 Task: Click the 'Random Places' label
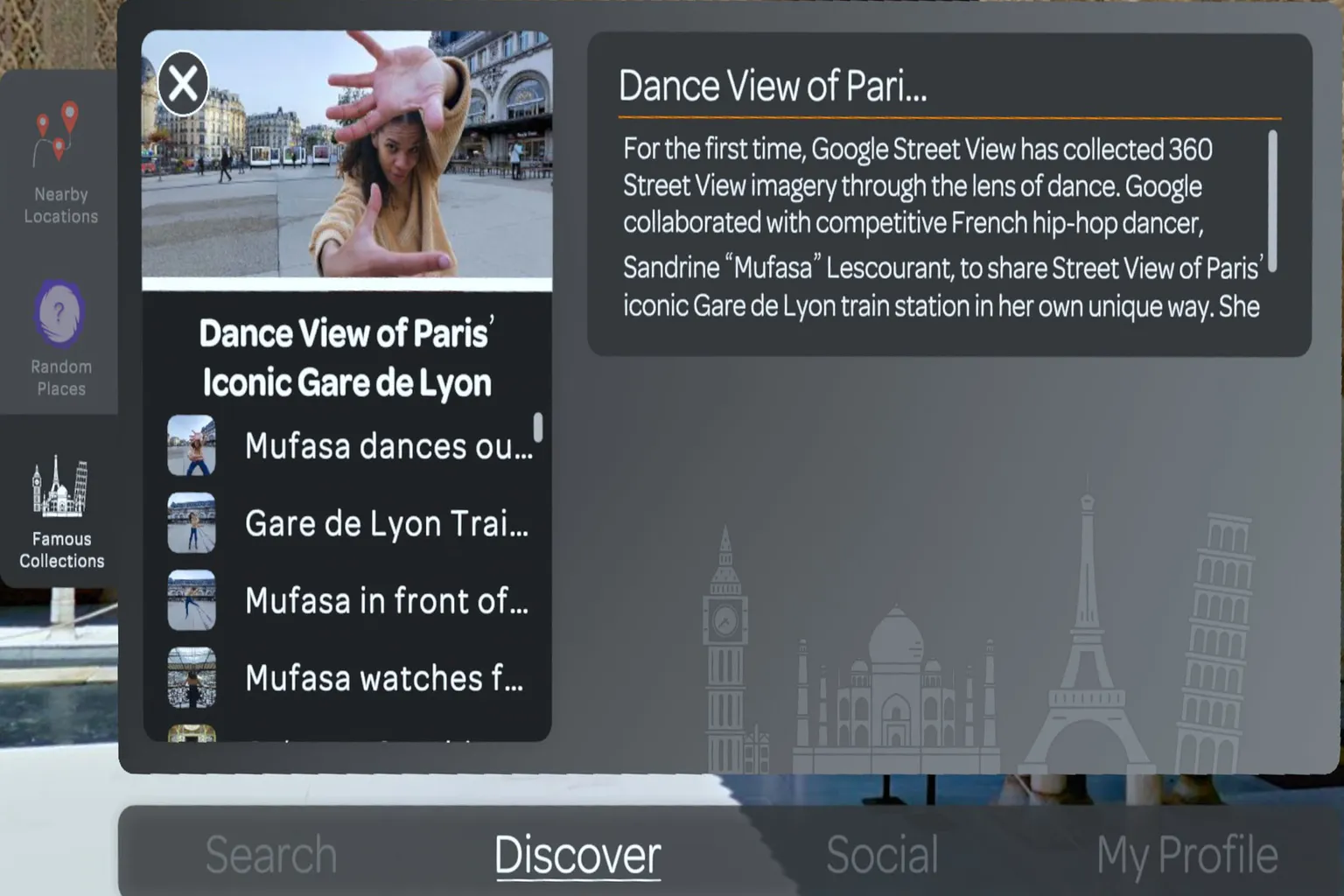coord(61,377)
